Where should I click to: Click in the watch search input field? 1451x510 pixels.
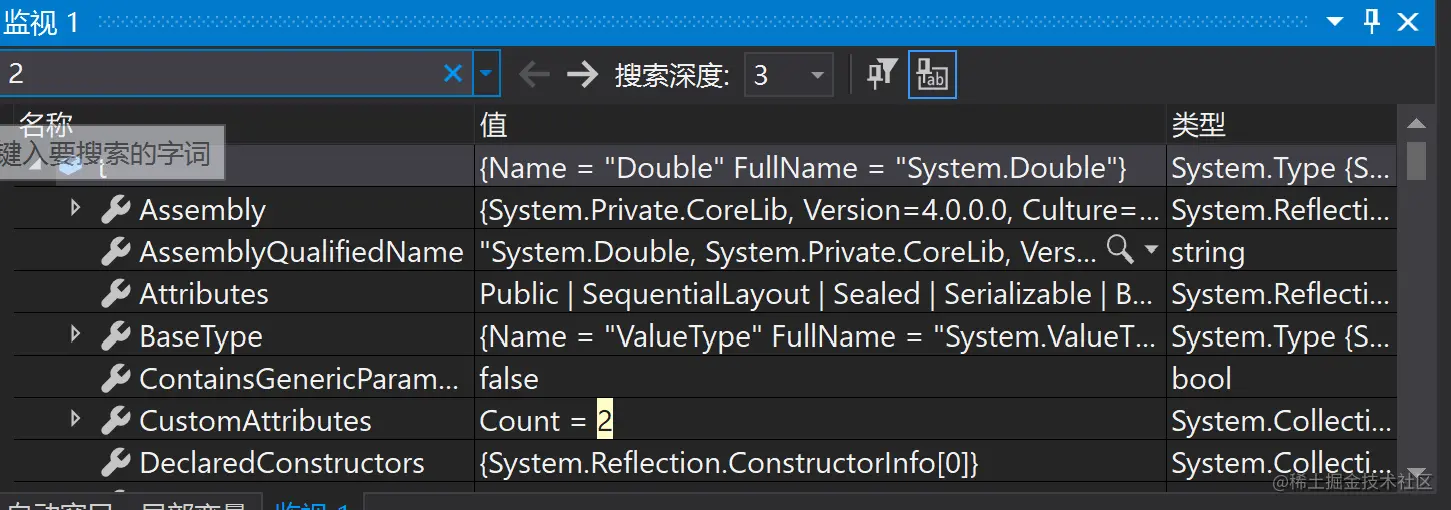[x=220, y=73]
